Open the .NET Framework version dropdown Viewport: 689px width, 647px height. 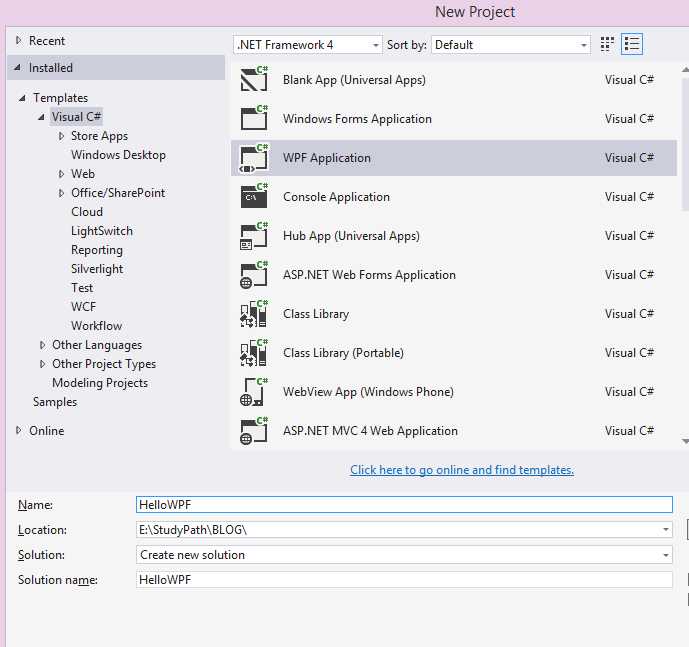tap(308, 45)
